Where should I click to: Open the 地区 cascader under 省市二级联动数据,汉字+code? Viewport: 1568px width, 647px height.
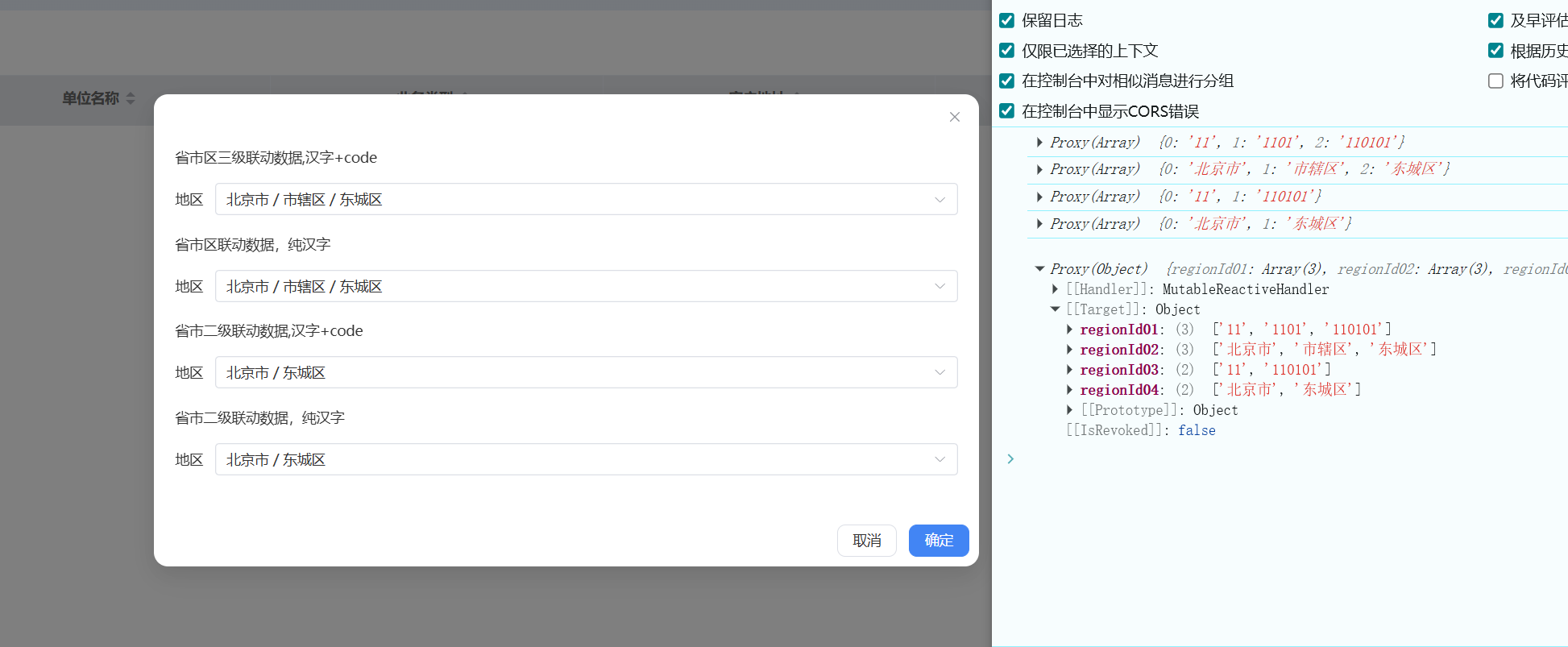[586, 372]
